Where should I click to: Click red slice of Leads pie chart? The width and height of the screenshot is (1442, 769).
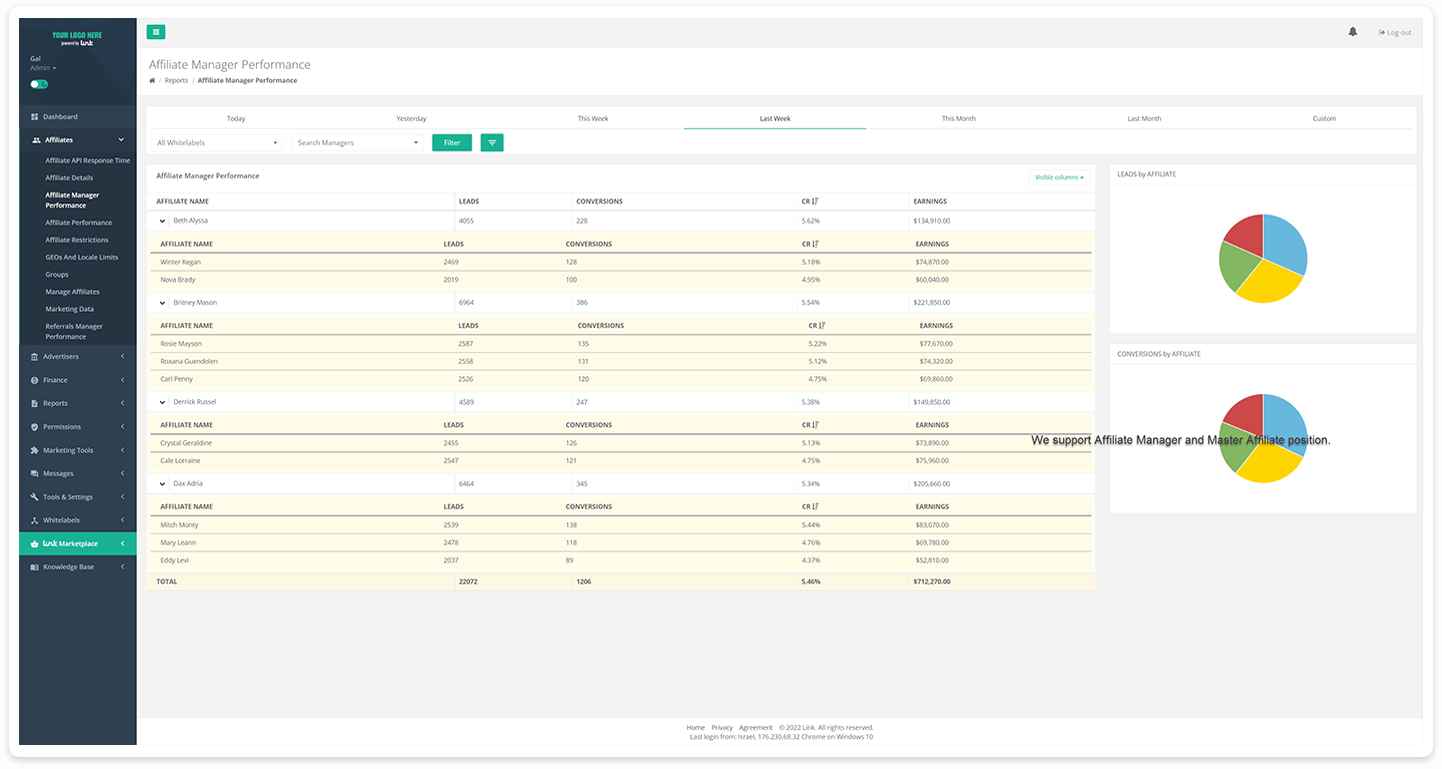point(1245,234)
